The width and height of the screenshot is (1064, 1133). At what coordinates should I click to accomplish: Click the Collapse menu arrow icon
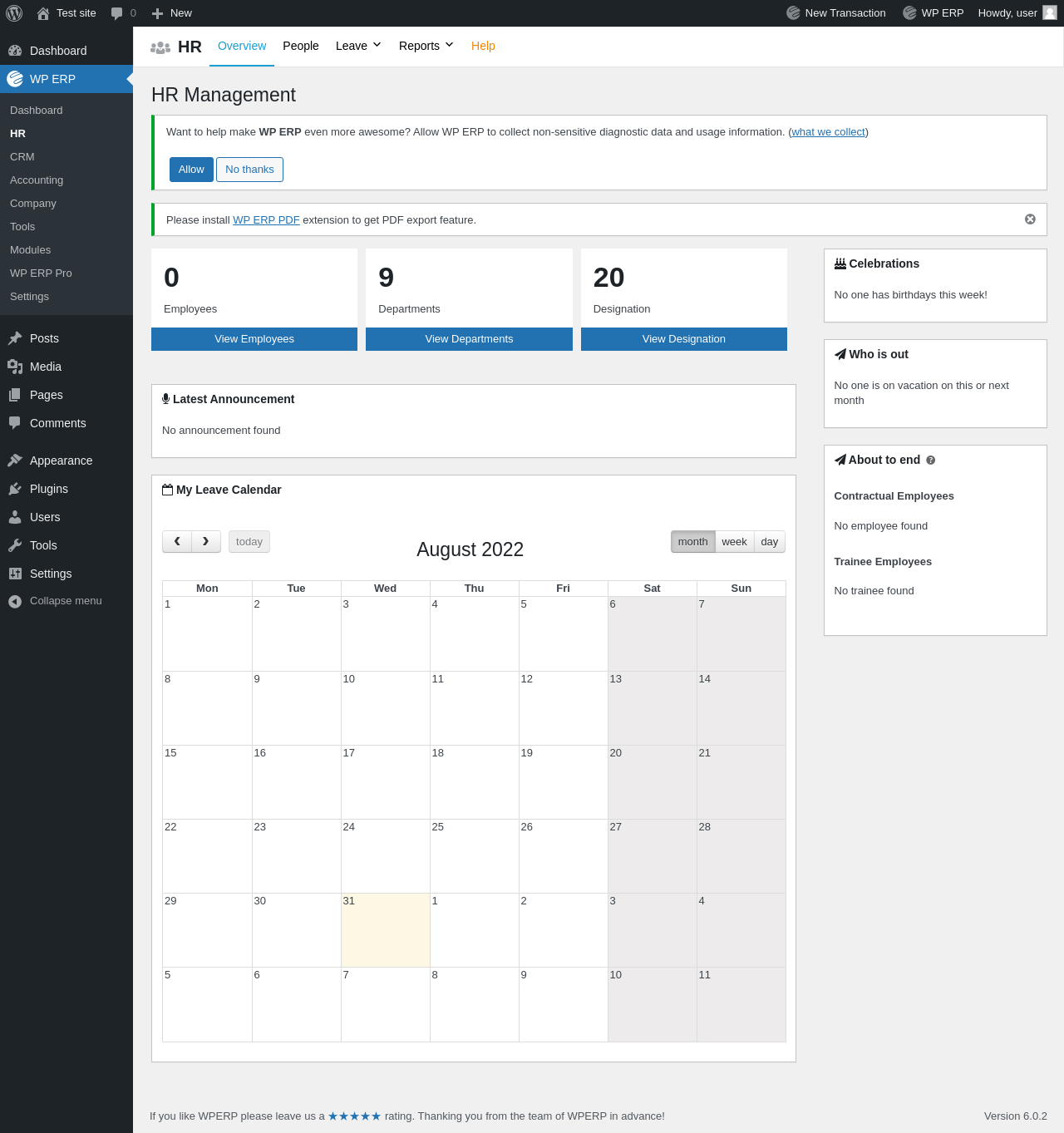tap(15, 601)
